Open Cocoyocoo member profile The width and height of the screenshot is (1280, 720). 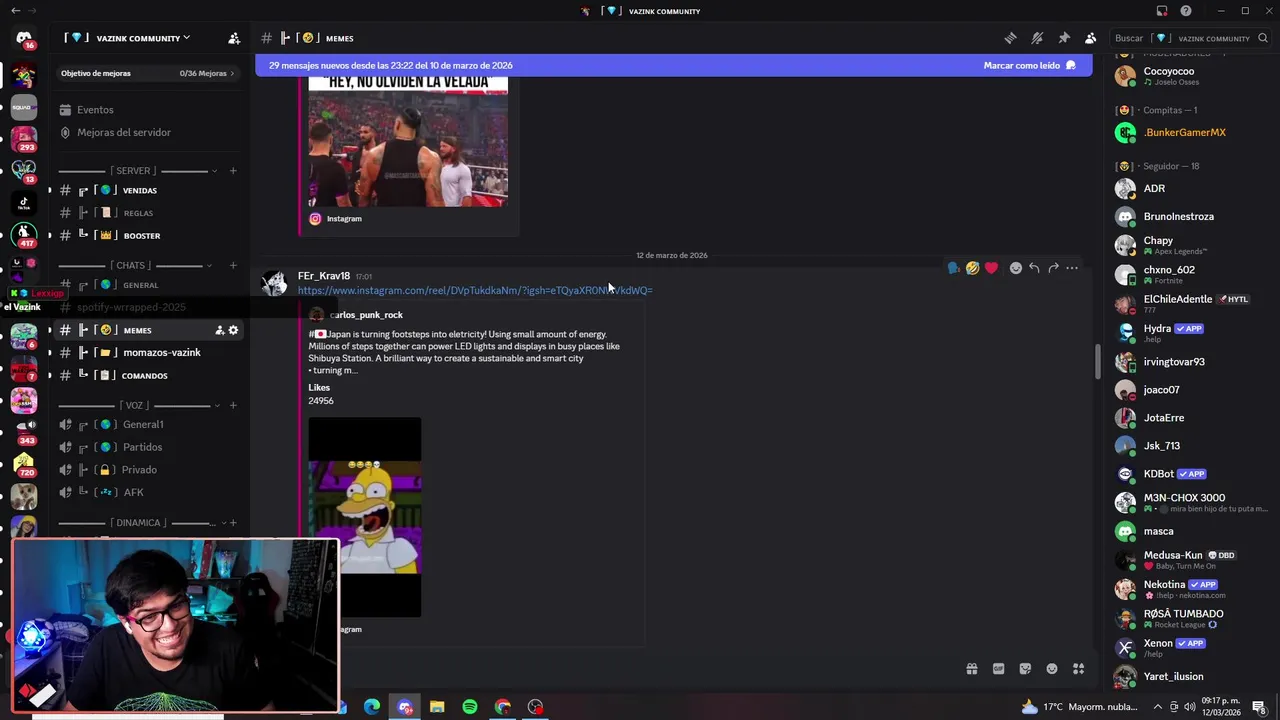coord(1190,75)
